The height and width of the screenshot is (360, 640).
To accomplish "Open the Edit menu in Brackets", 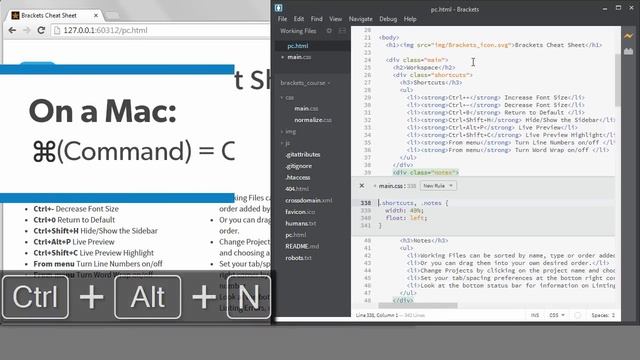I will (x=299, y=19).
